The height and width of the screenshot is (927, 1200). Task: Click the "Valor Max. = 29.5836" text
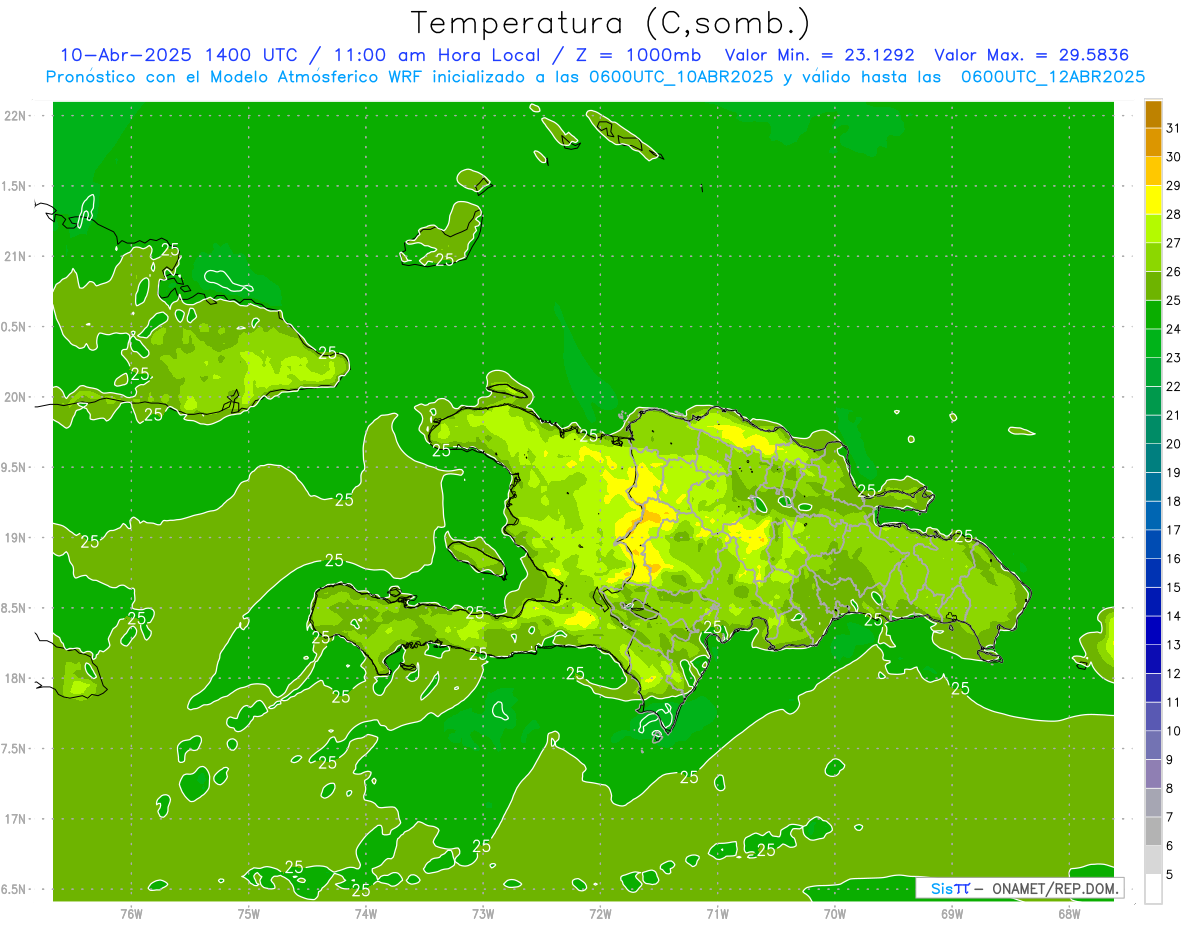[x=1031, y=55]
